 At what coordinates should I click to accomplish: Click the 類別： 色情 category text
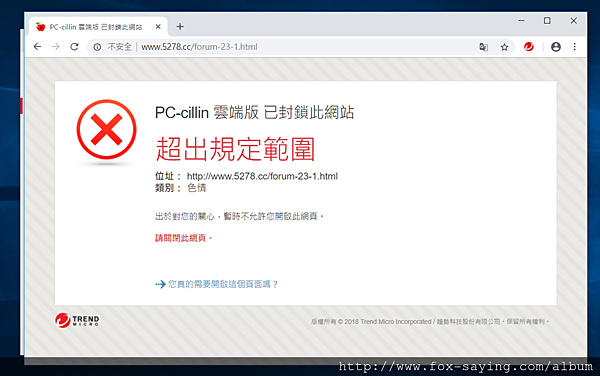click(x=181, y=188)
